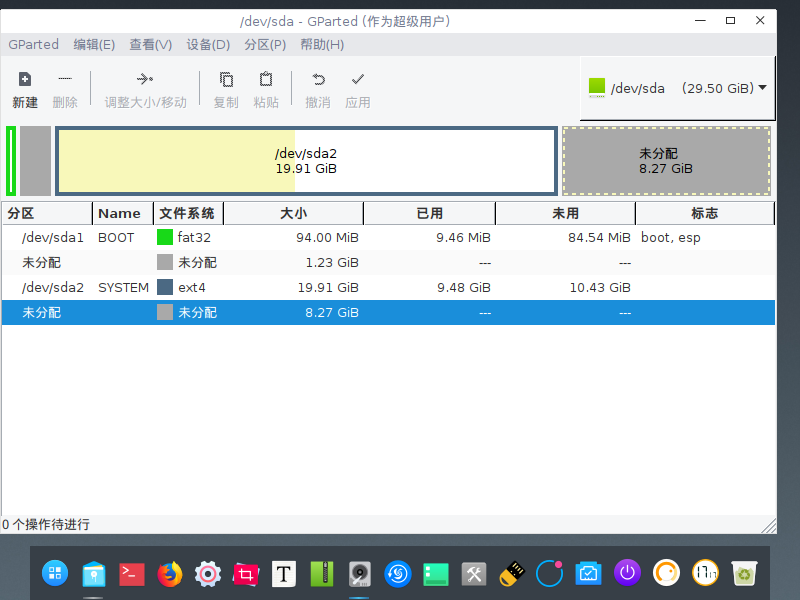Viewport: 800px width, 600px height.
Task: Open the /dev/sda device selector dropdown
Action: [678, 88]
